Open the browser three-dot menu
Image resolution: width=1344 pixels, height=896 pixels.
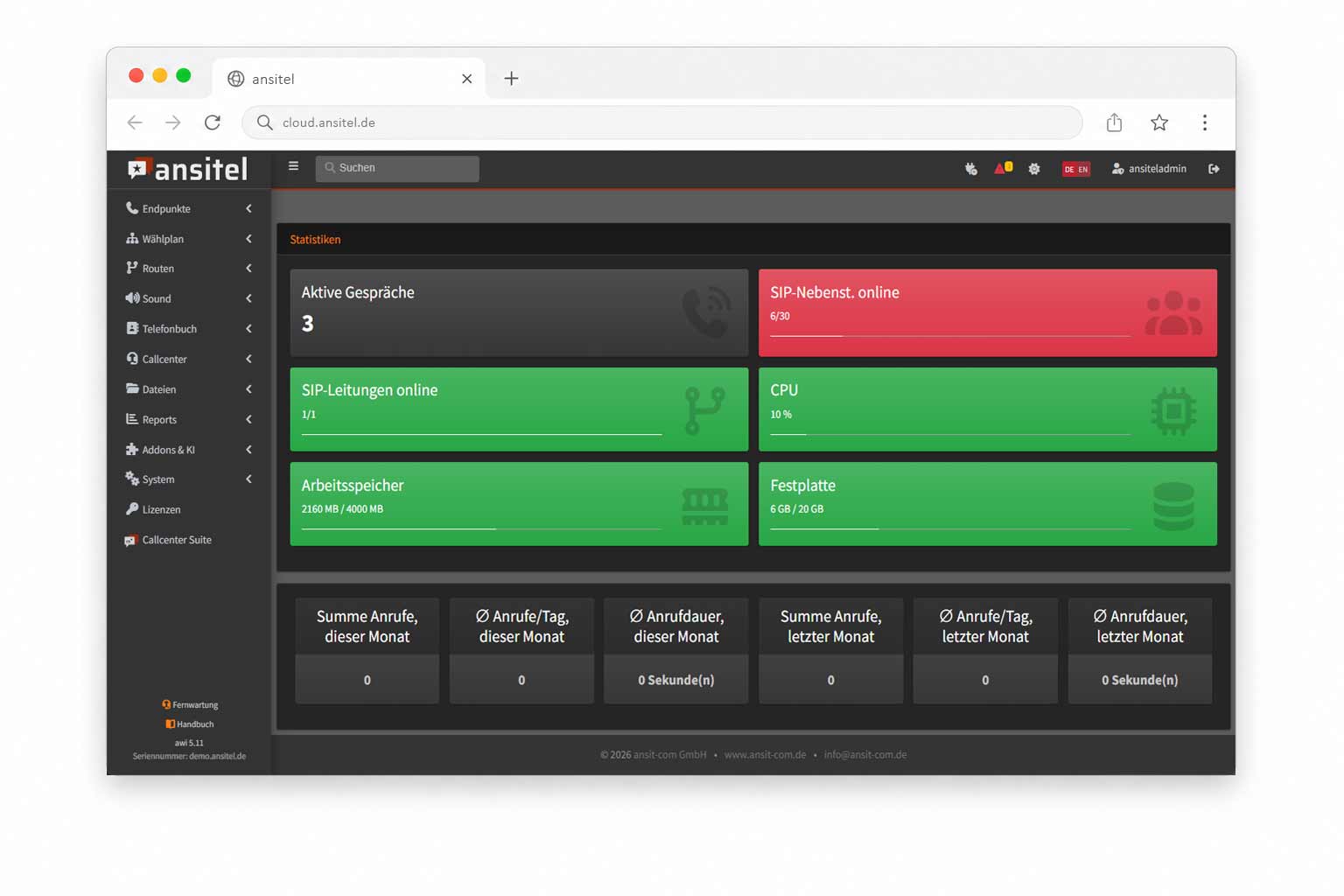coord(1205,122)
